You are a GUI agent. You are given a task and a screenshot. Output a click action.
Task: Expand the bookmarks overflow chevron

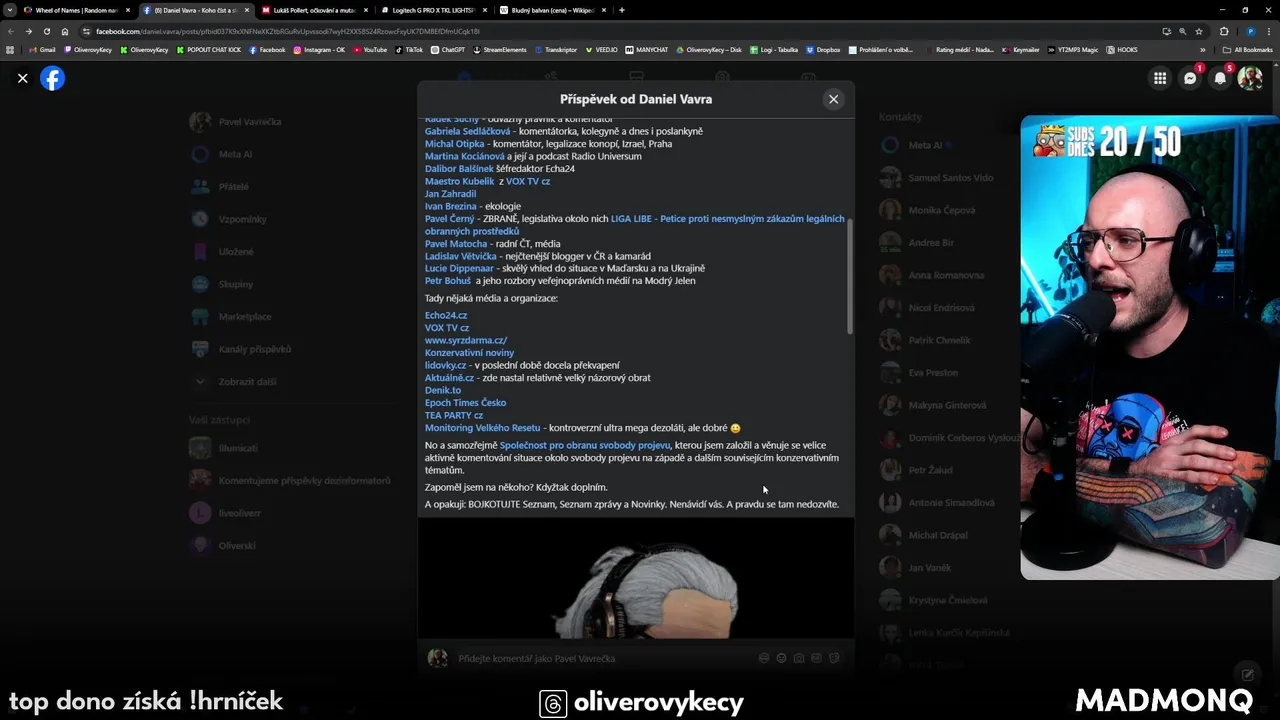1203,50
